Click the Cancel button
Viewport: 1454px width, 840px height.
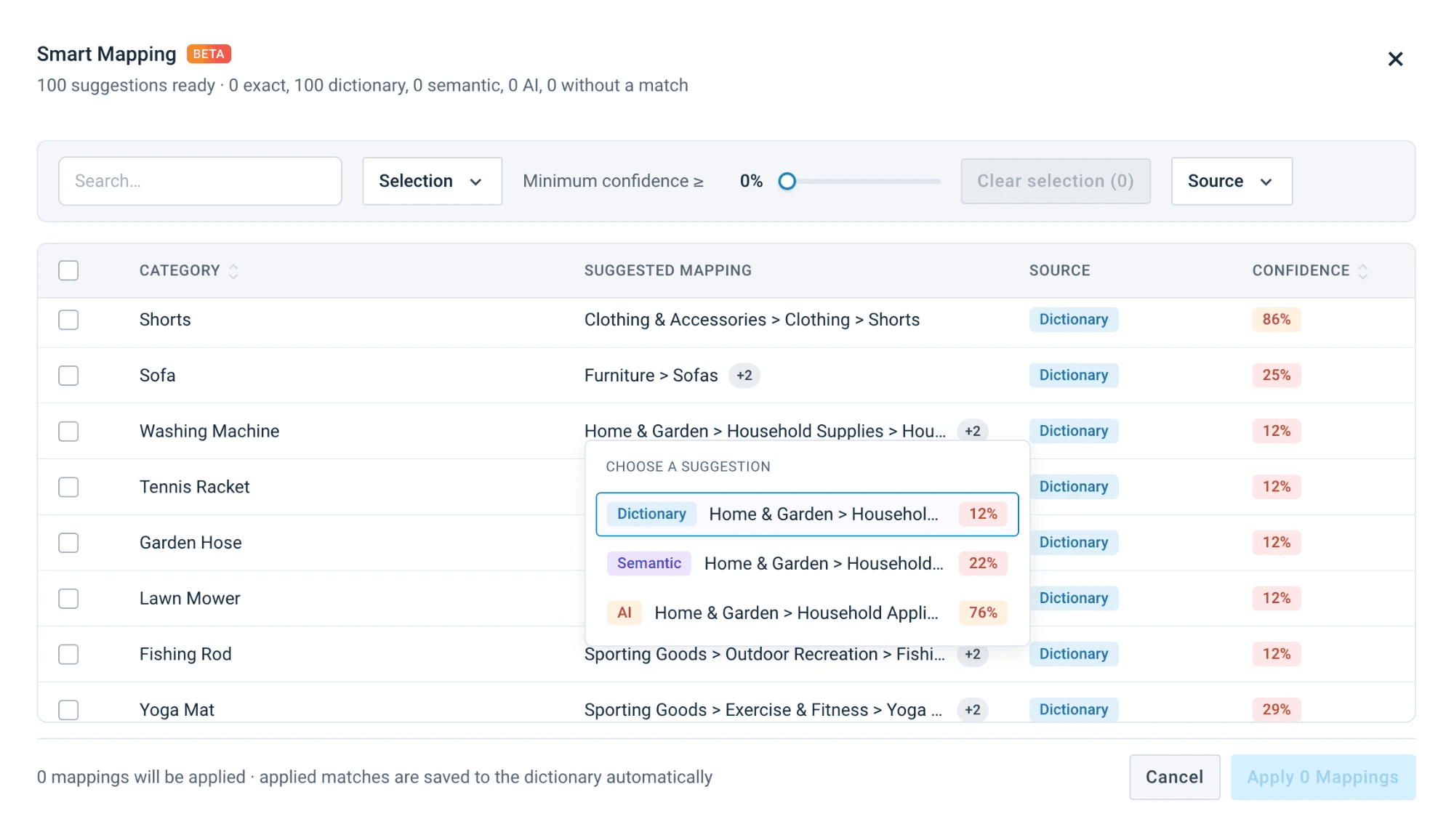coord(1174,778)
